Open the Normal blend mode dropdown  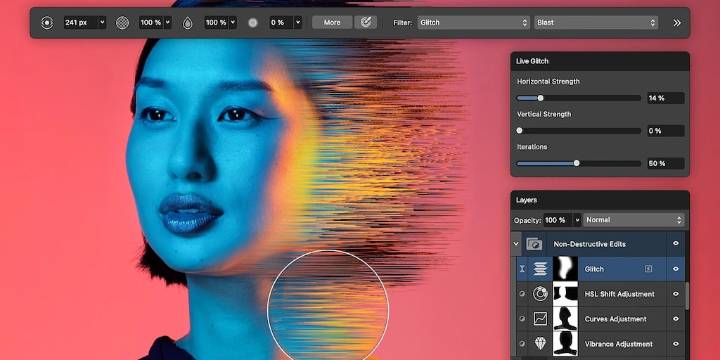[x=635, y=220]
